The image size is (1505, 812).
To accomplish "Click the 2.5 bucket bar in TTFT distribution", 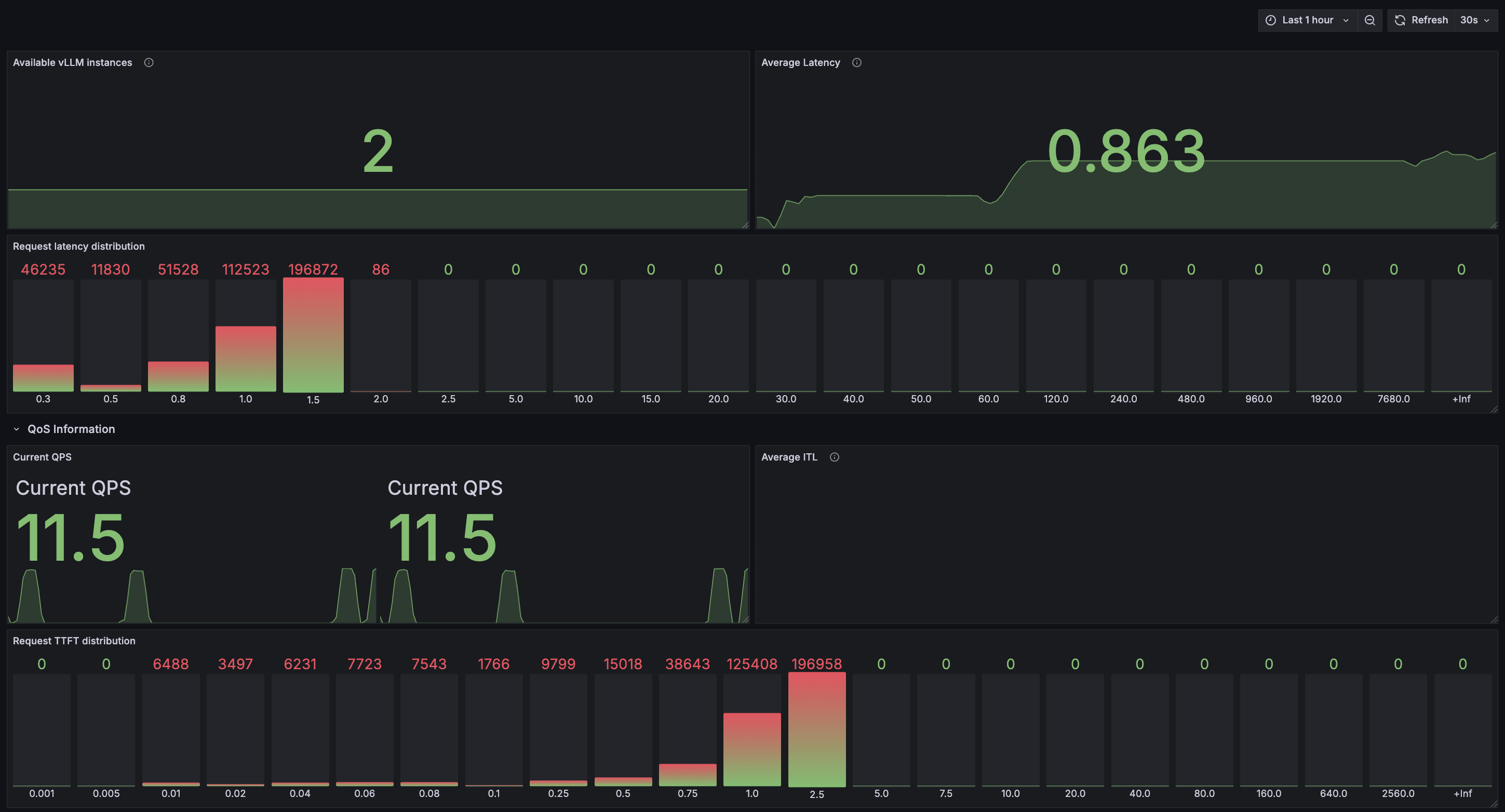I will point(816,729).
